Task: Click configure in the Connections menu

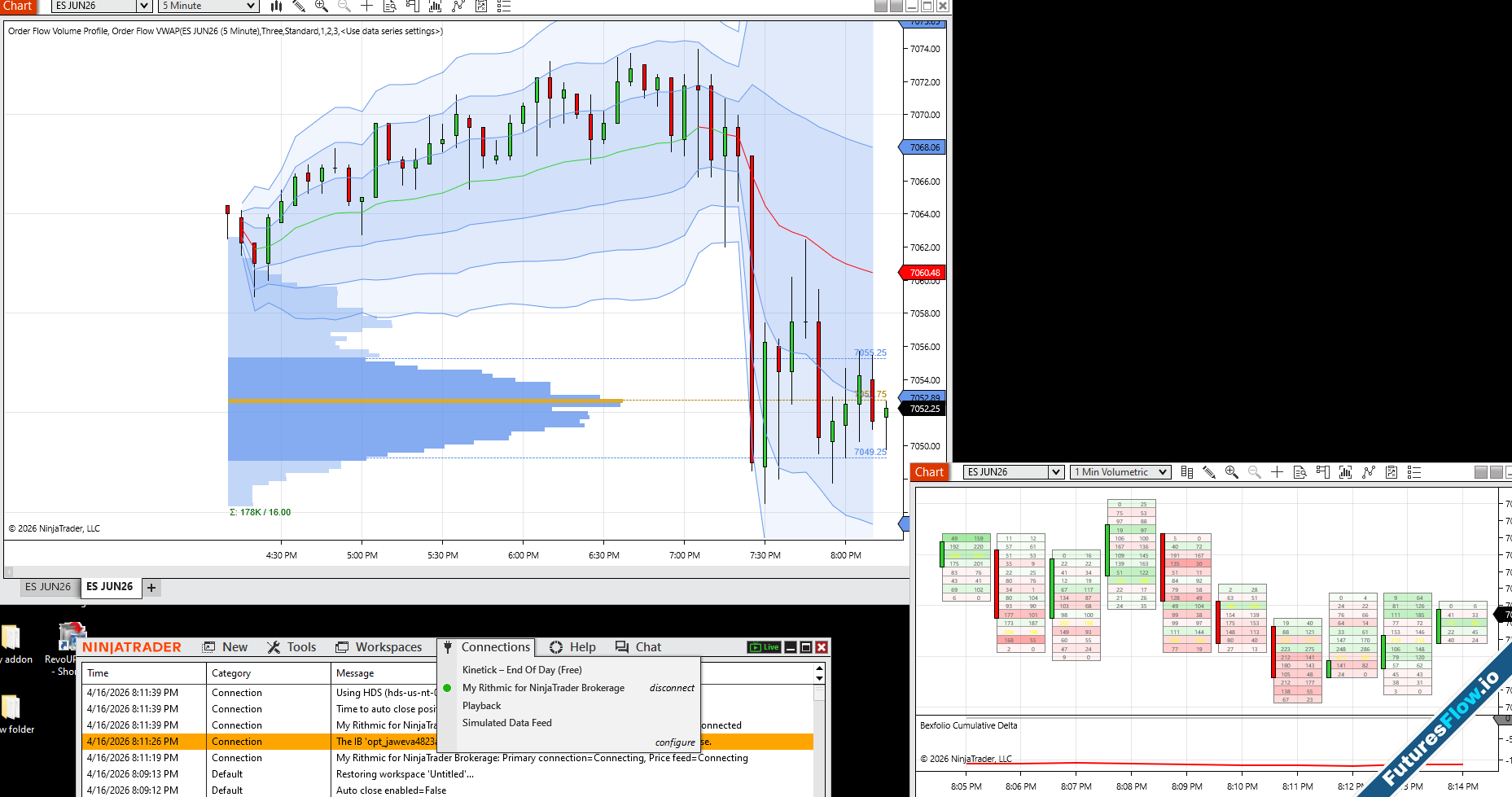Action: click(675, 742)
